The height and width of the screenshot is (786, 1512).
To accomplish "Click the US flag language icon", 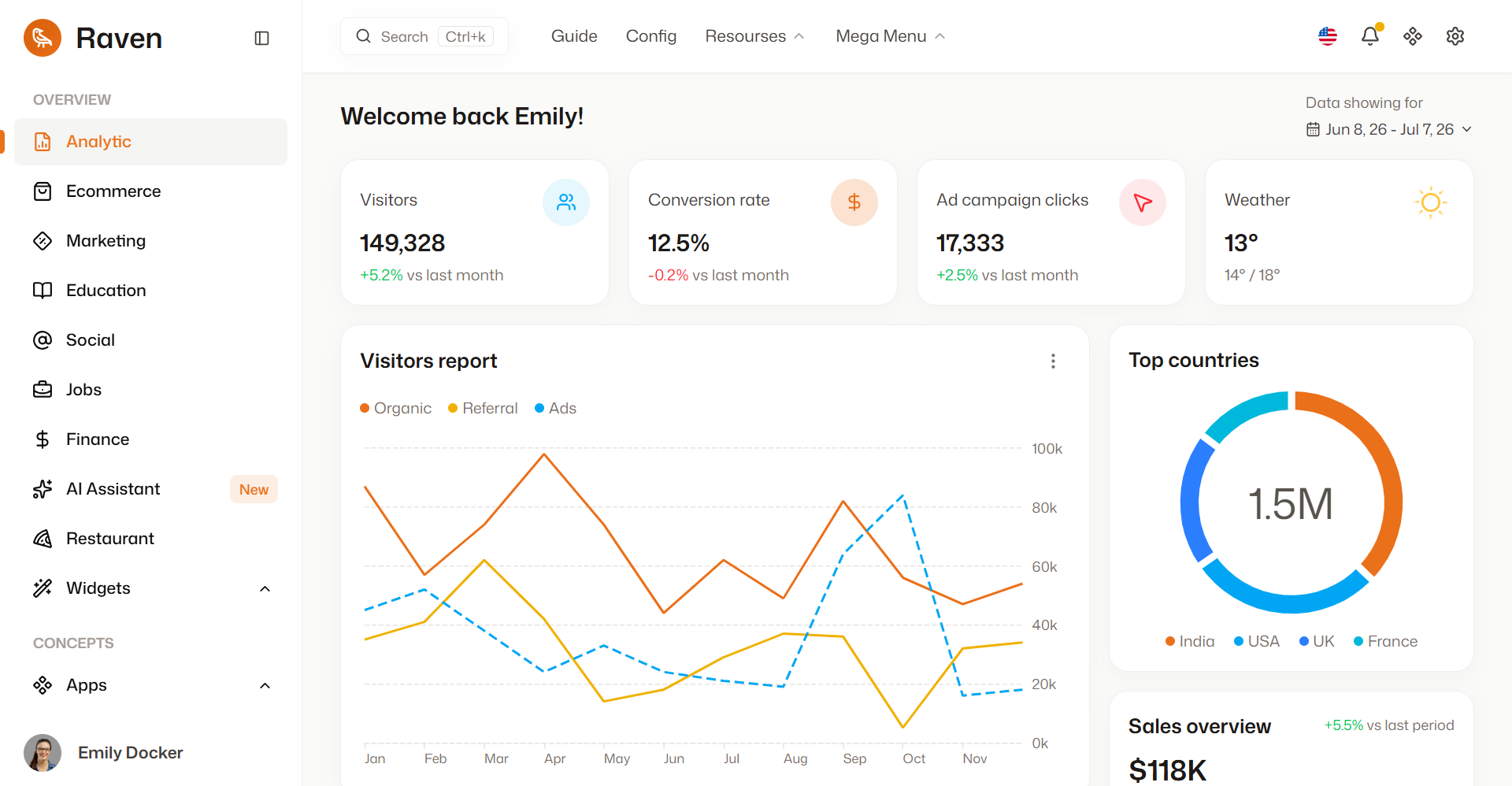I will [x=1328, y=36].
